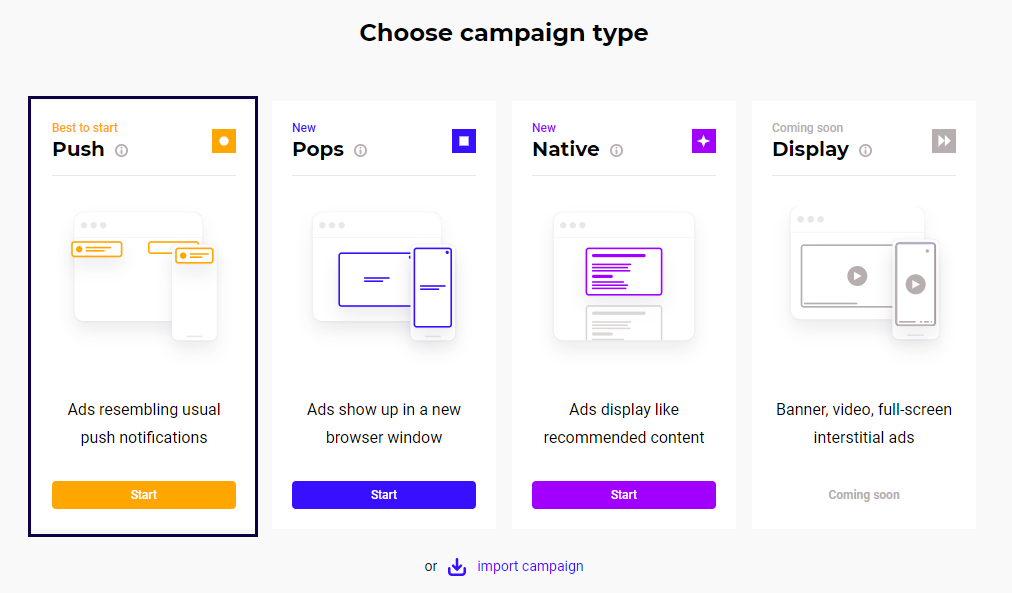
Task: Open the info tooltip next to Native
Action: (x=617, y=151)
